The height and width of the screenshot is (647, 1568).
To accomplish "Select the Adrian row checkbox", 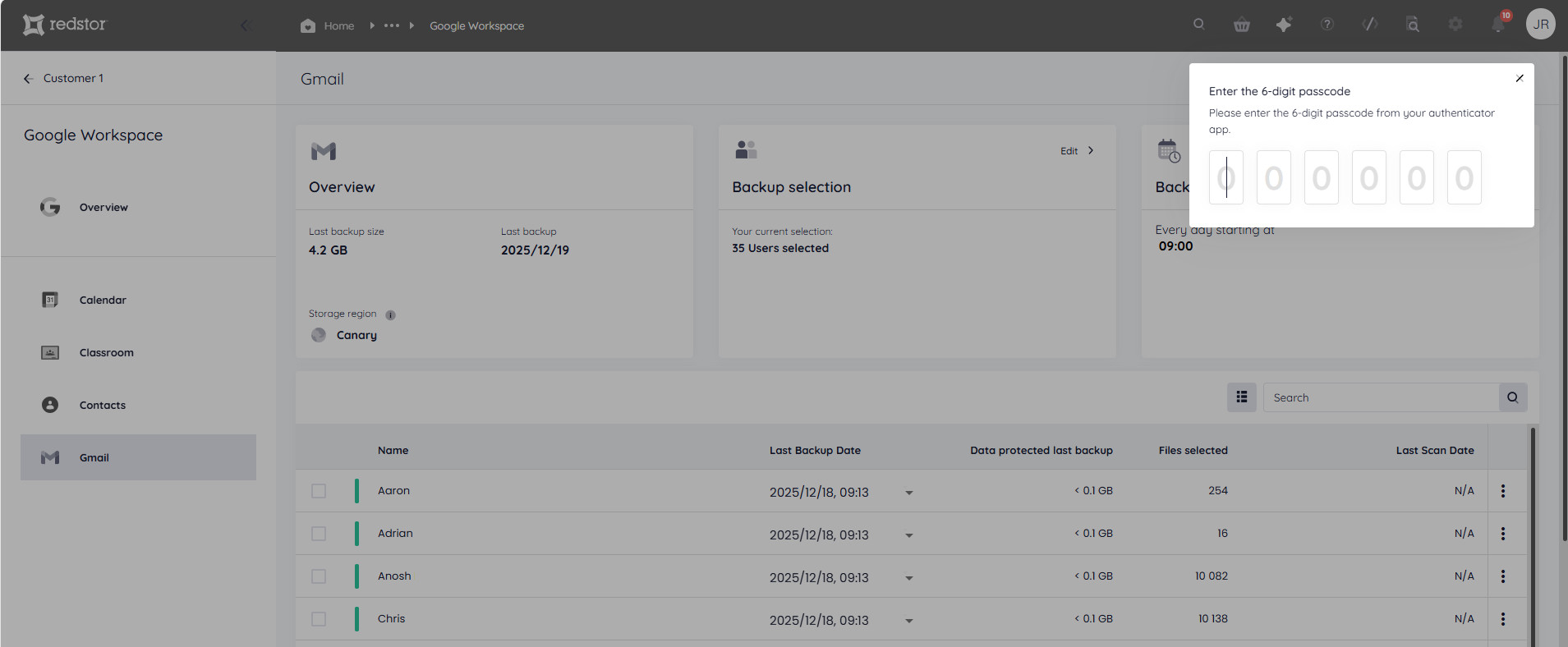I will point(319,534).
